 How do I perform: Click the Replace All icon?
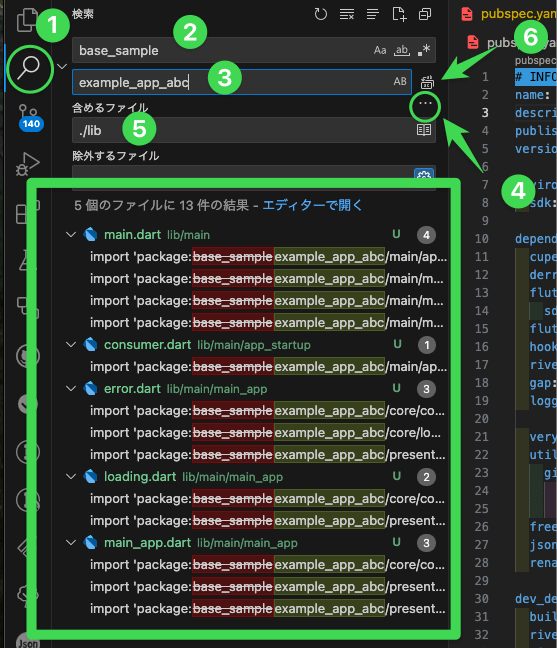click(x=427, y=83)
